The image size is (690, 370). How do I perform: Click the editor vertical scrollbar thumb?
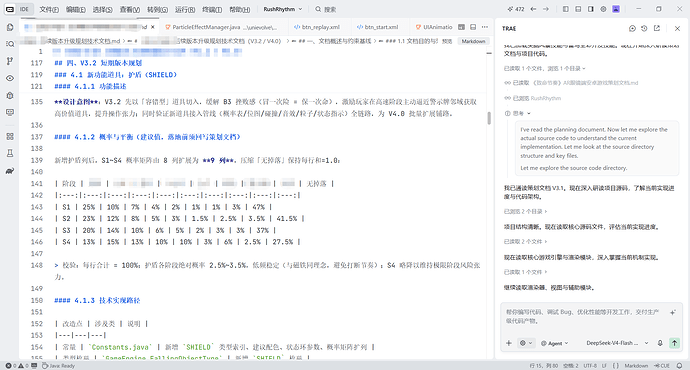coord(489,118)
